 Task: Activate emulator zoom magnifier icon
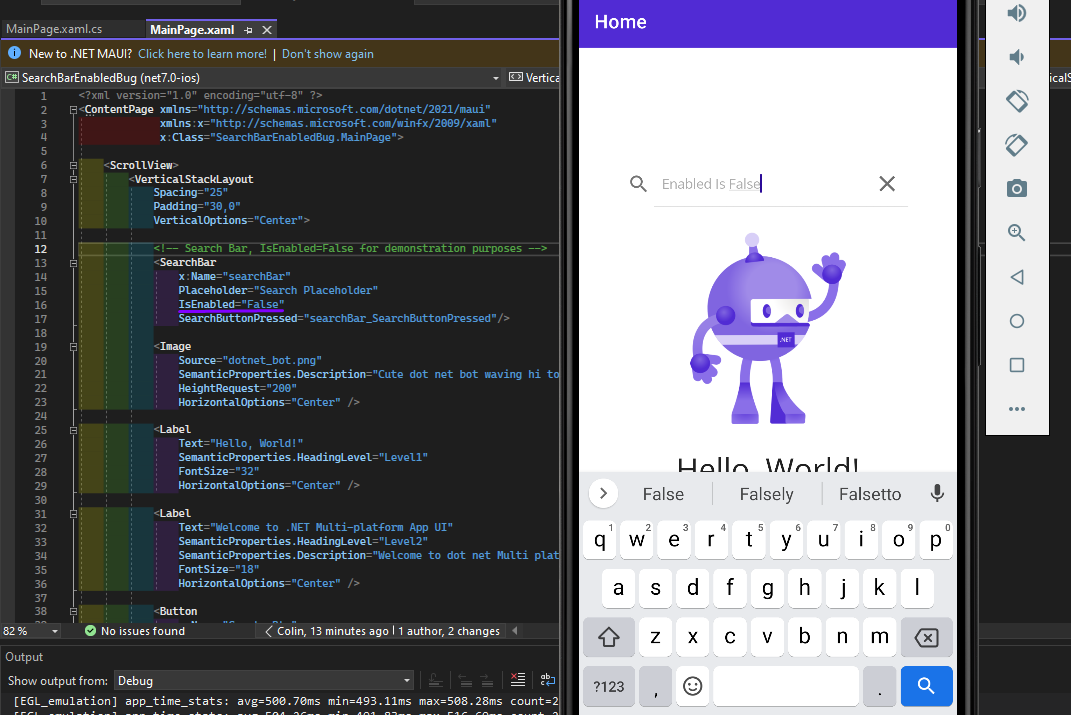coord(1016,233)
